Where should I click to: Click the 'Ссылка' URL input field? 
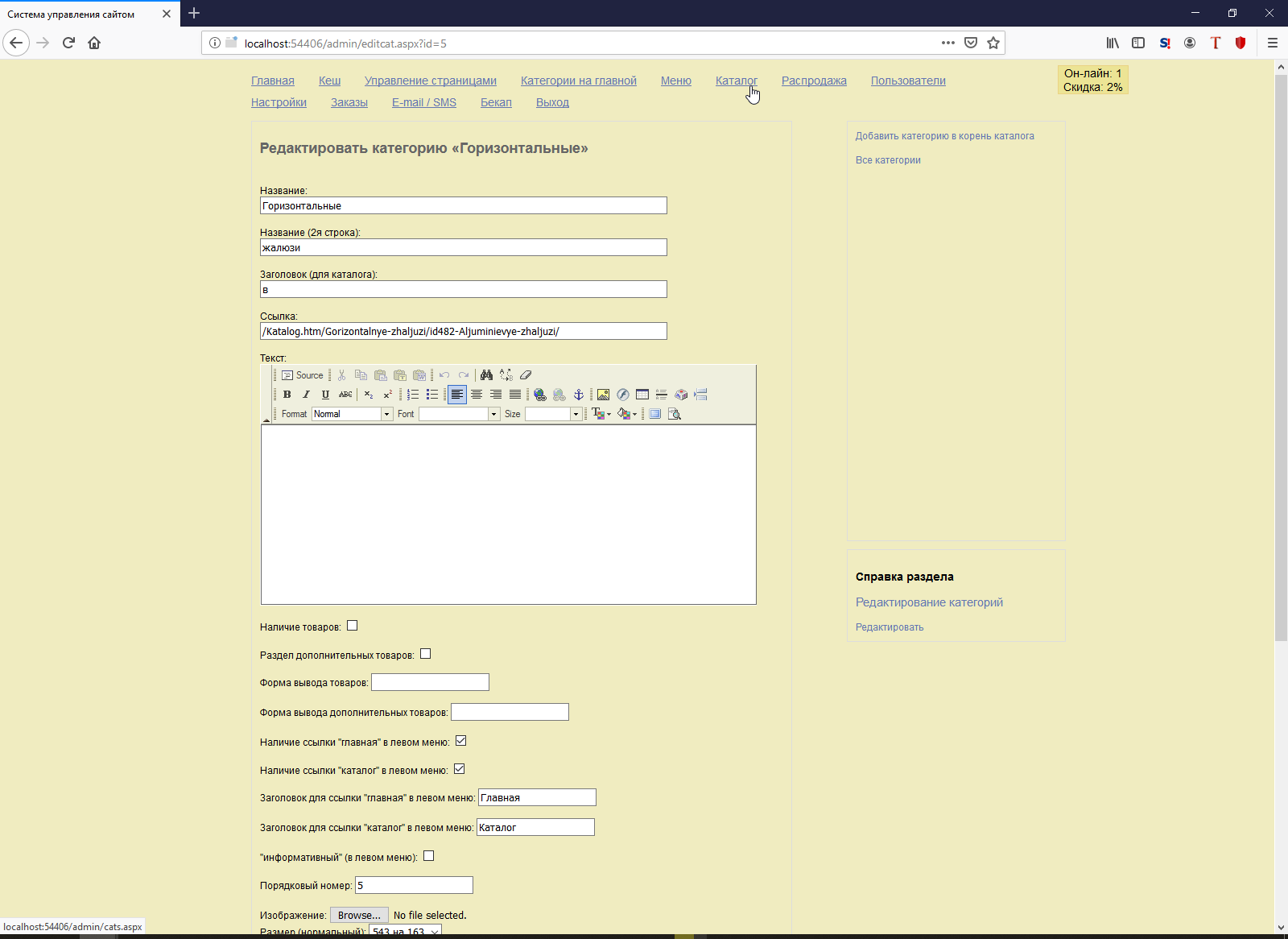464,331
